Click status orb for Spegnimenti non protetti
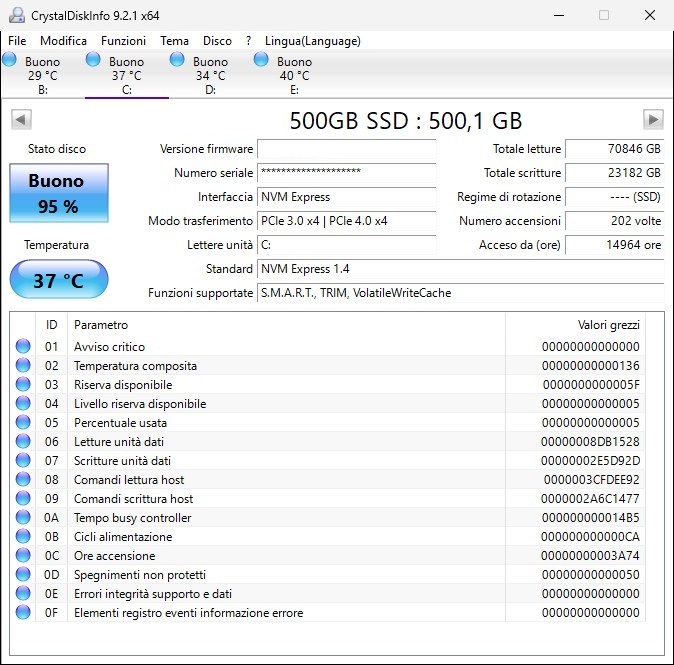The image size is (674, 665). click(x=23, y=574)
